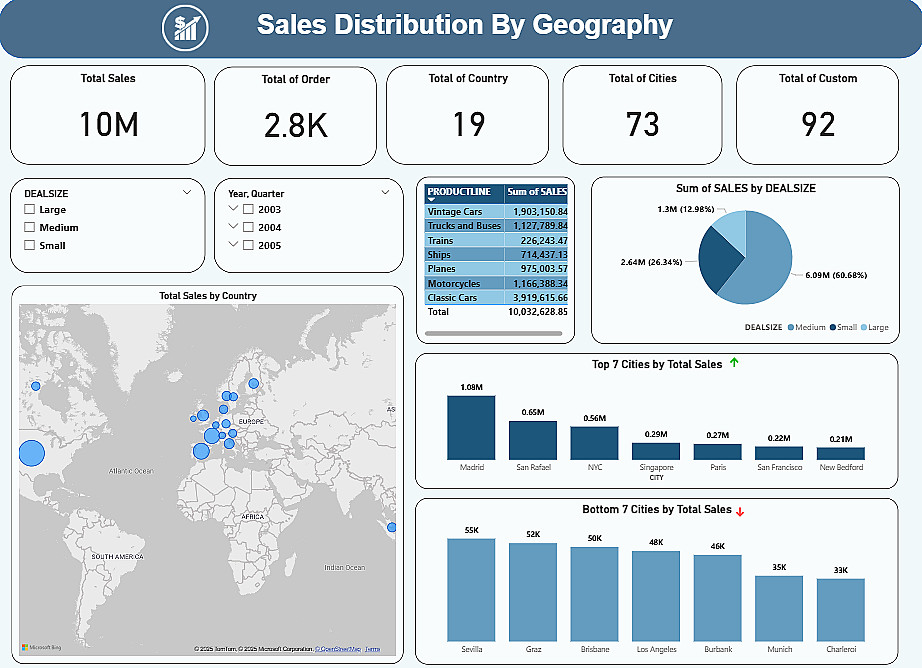Click the Finland bubble on the map
Screen dimensions: 922x668
[x=253, y=383]
